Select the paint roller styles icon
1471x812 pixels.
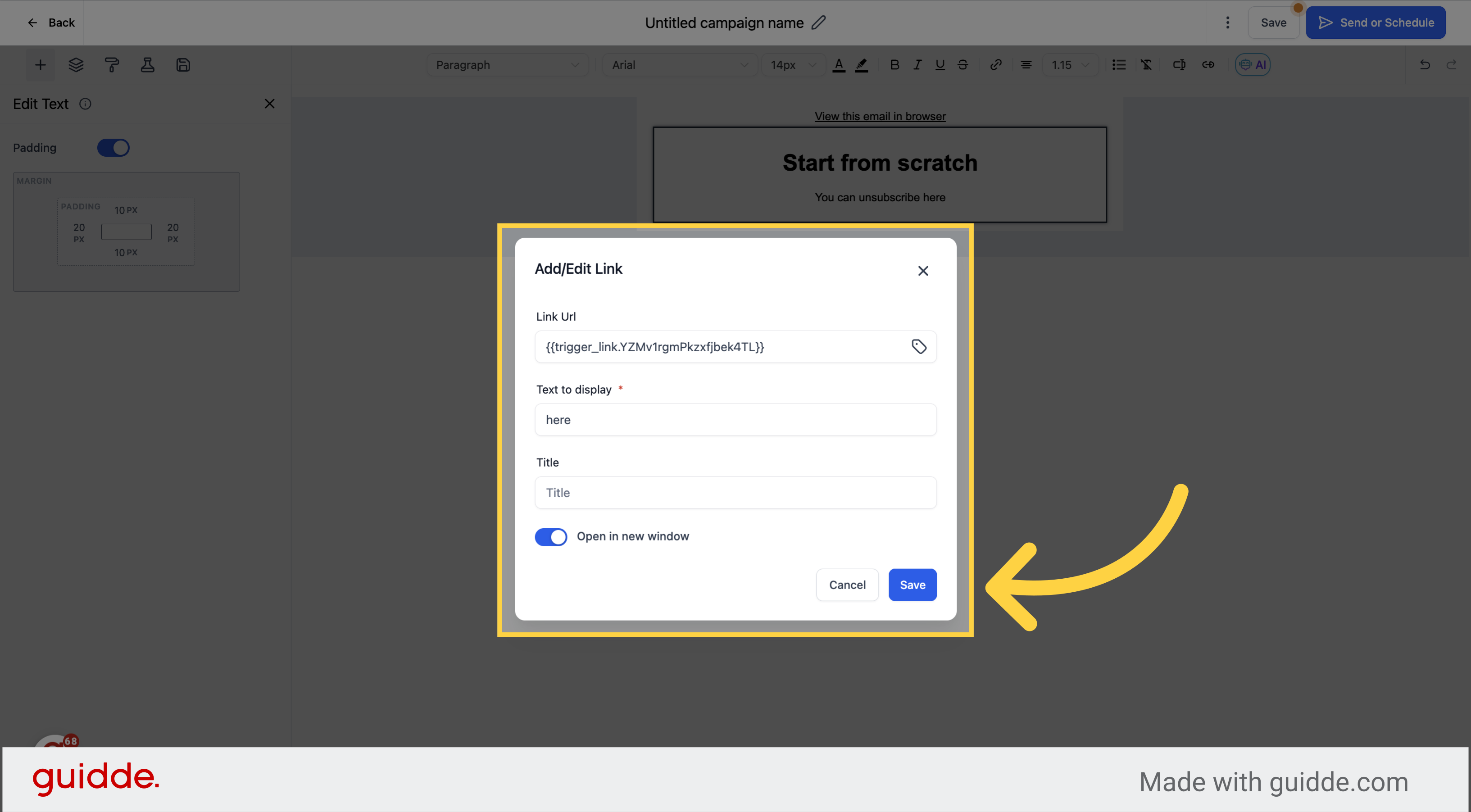click(112, 65)
